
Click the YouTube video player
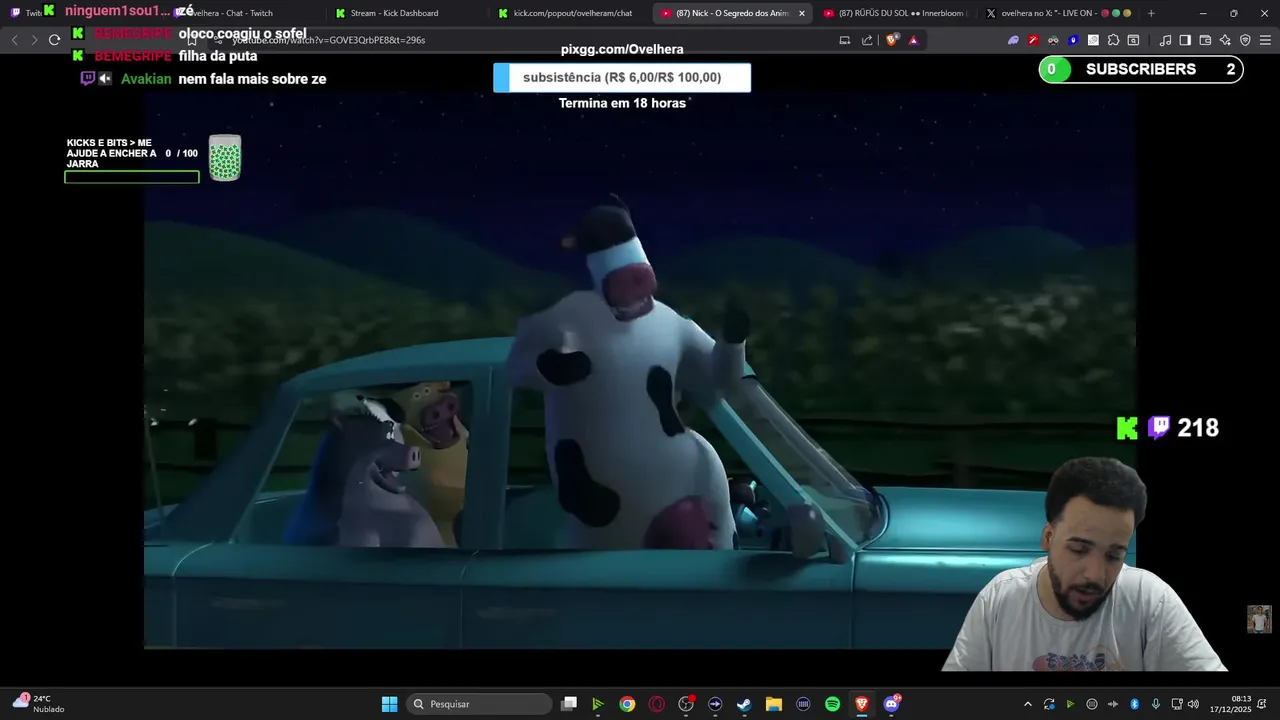pyautogui.click(x=640, y=370)
